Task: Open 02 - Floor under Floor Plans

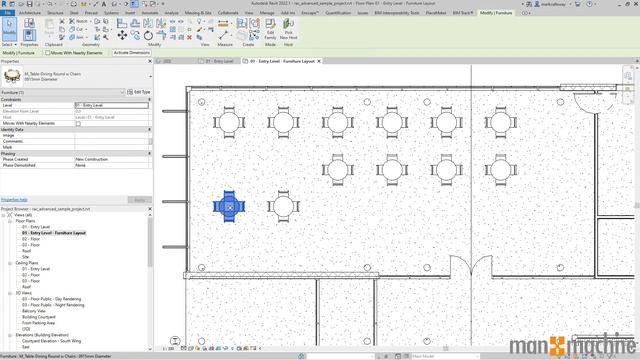Action: pos(31,239)
